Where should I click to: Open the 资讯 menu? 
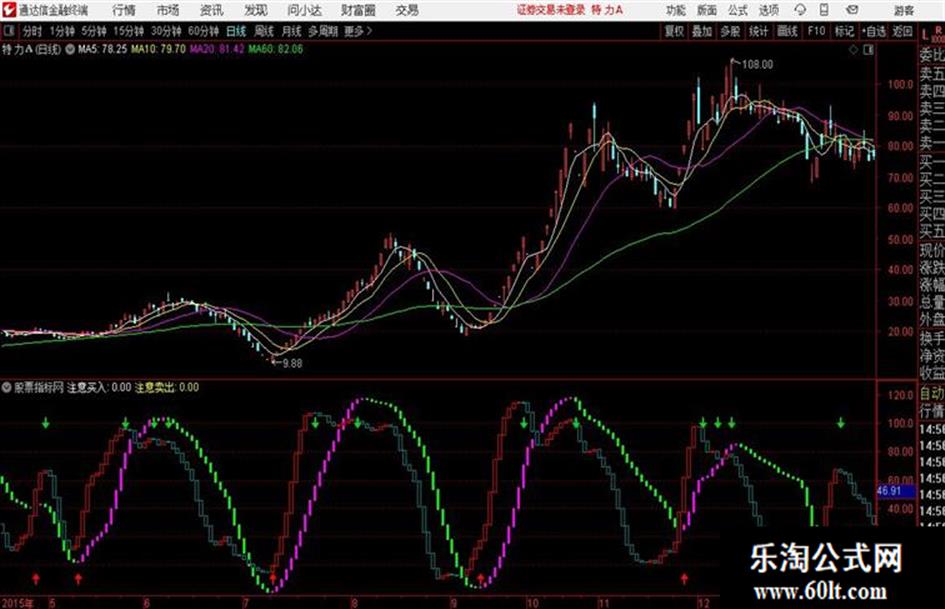211,10
